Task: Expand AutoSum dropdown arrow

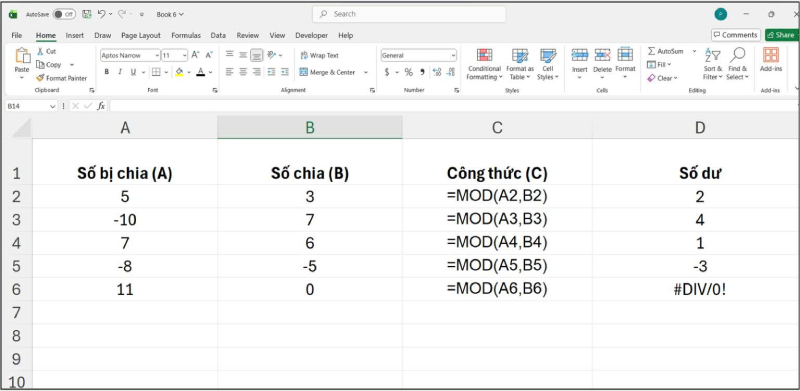Action: (694, 52)
